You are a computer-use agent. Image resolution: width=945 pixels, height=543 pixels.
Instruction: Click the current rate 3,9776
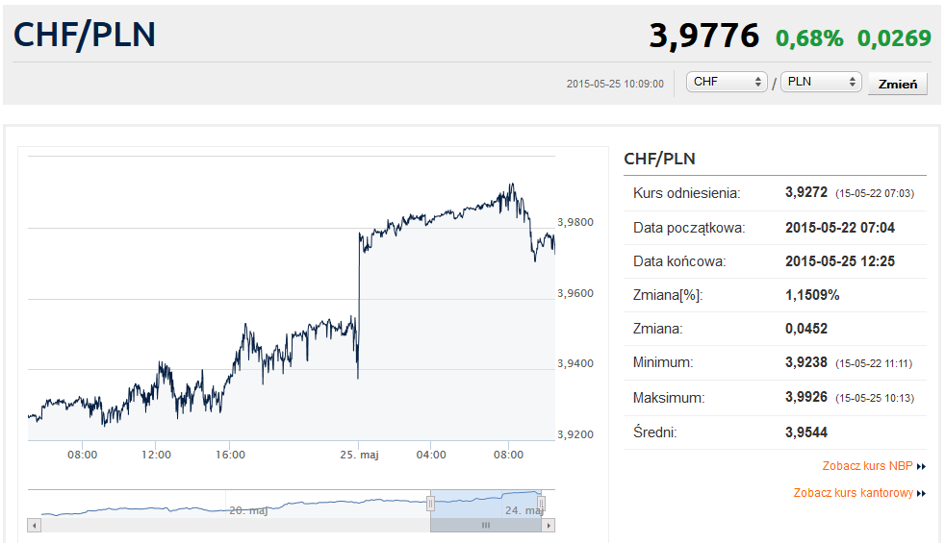[x=704, y=36]
